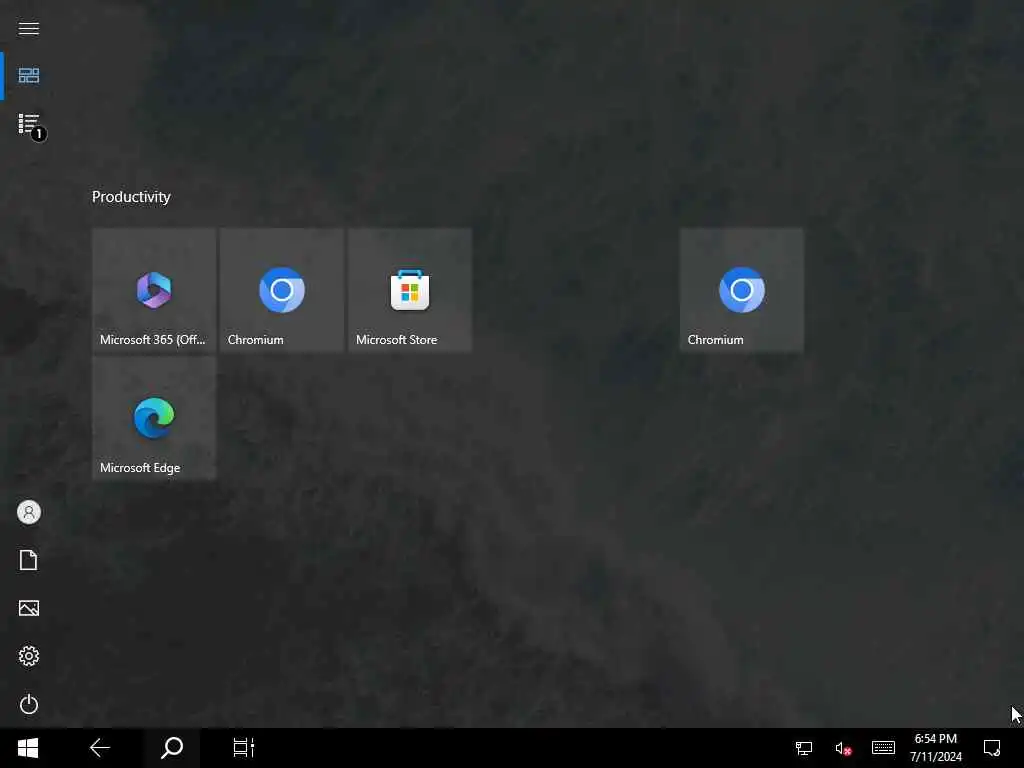Open the touch keyboard icon
The image size is (1024, 768).
[884, 748]
